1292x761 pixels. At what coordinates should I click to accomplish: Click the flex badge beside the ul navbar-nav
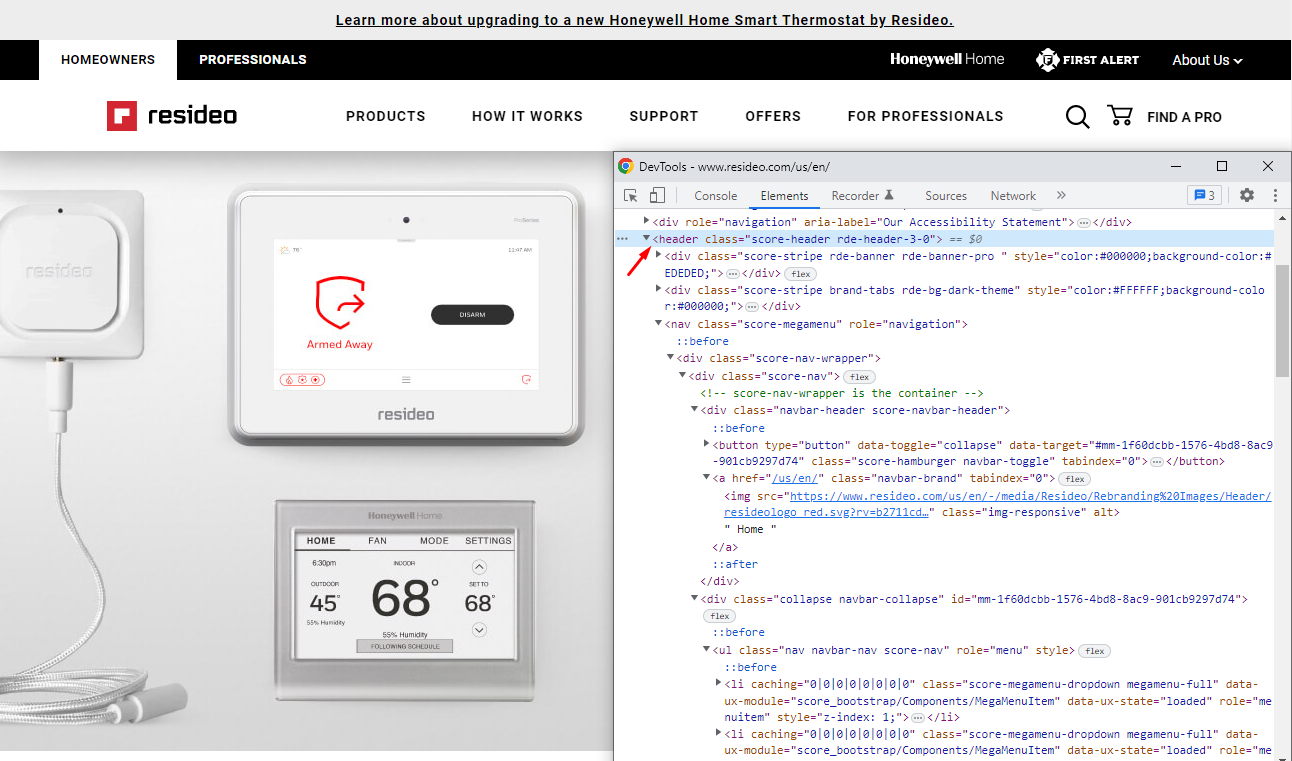click(x=1094, y=651)
